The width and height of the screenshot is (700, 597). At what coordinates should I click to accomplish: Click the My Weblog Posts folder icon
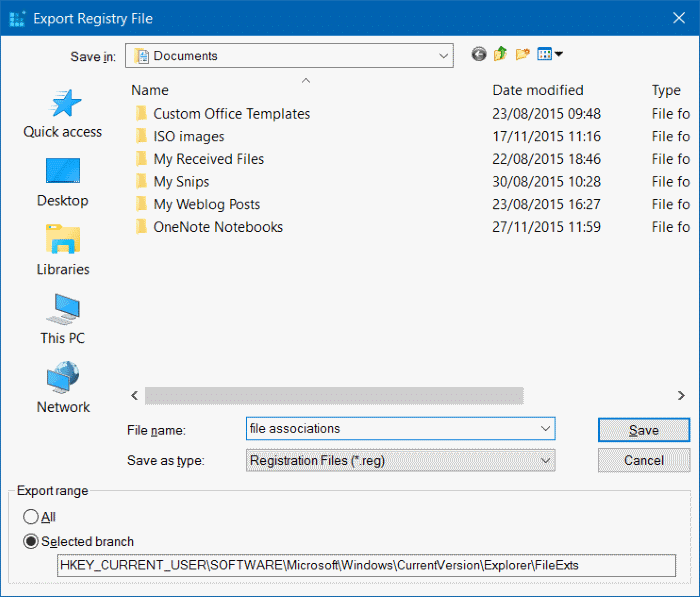(x=141, y=204)
